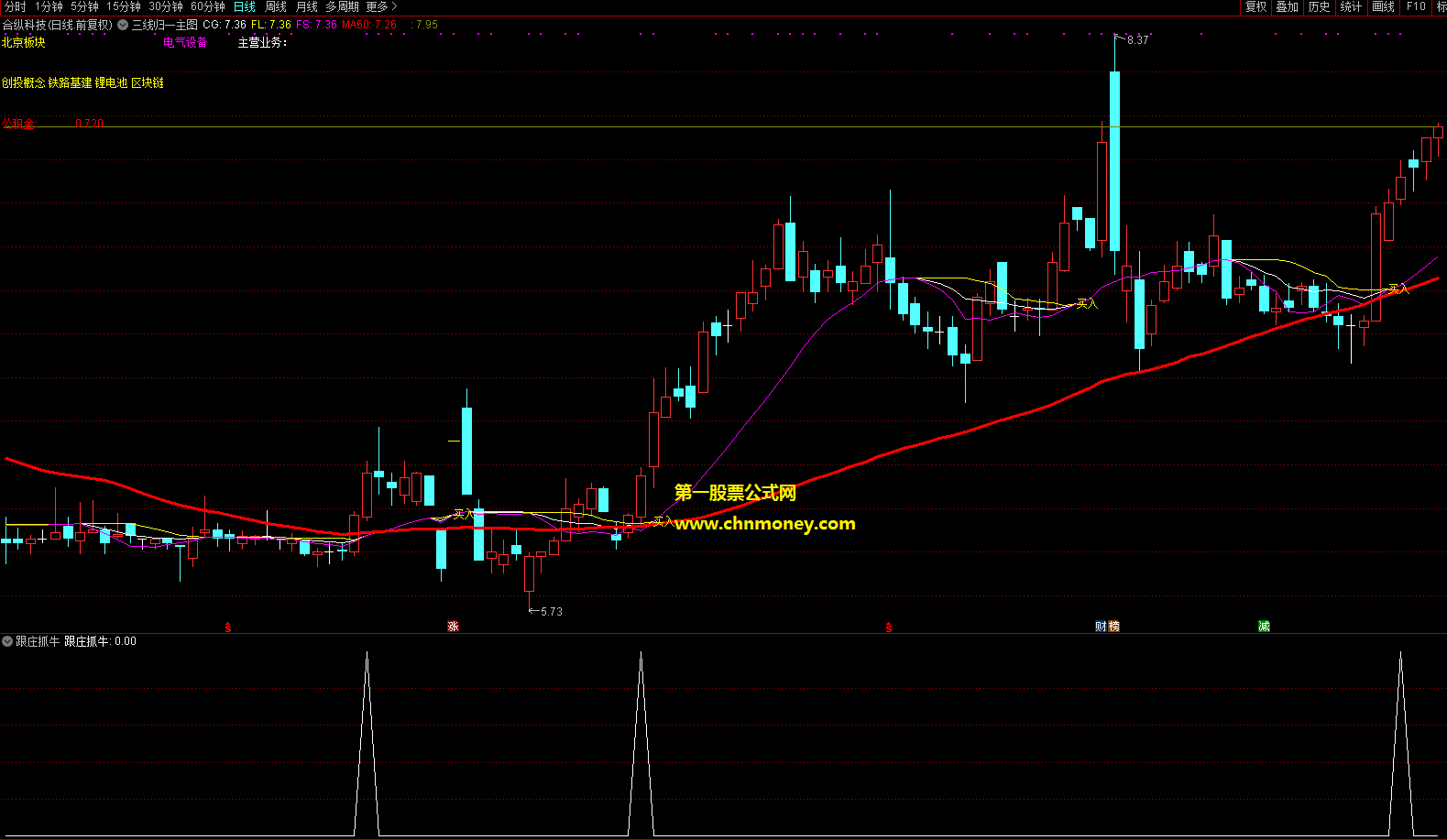This screenshot has height=840, width=1447.
Task: Click the 跟庄抓牛: 0.00 indicator readout
Action: point(100,641)
